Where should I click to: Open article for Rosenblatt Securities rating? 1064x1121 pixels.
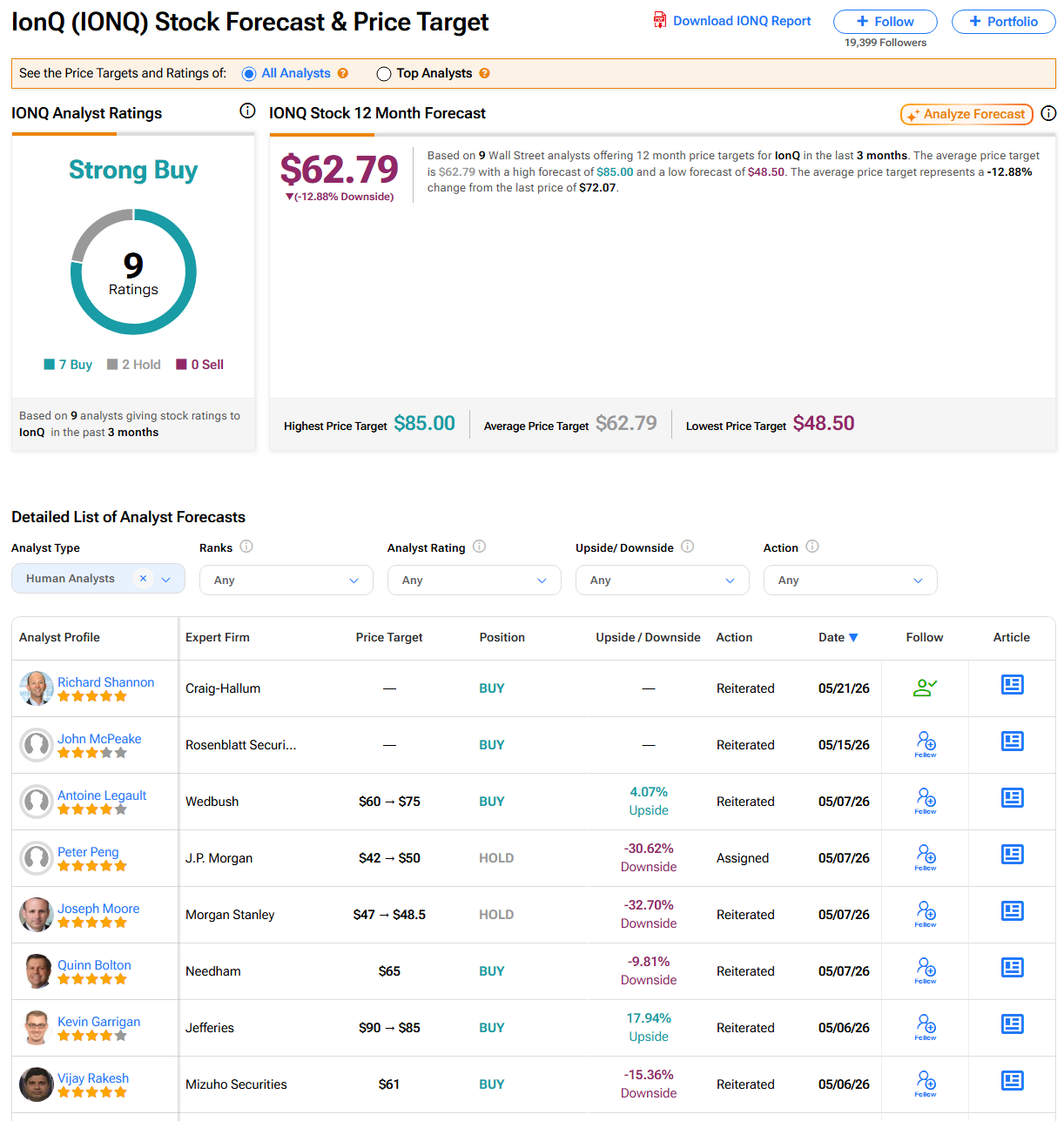tap(1012, 742)
